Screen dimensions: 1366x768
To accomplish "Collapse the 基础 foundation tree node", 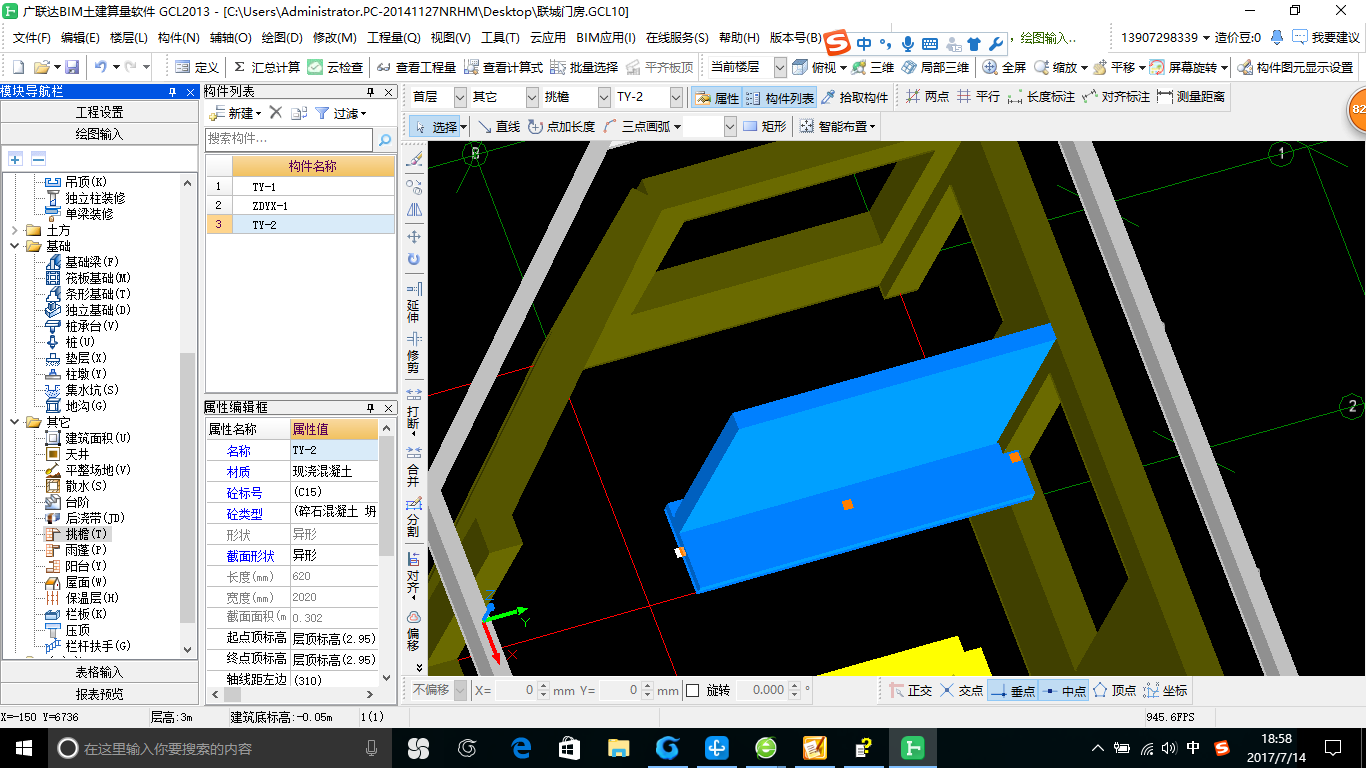I will [14, 246].
